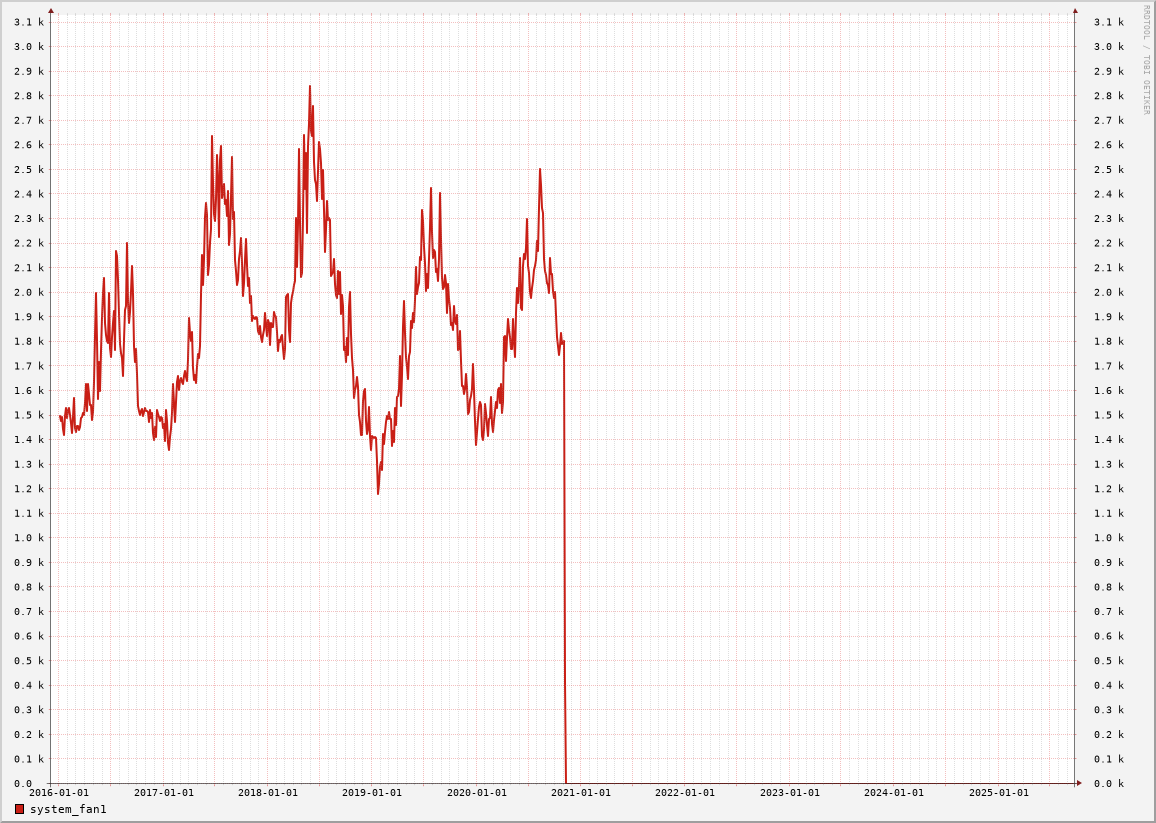Screen dimensions: 1156x823
Task: Select the 2016-01-01 date label on x-axis
Action: point(59,793)
